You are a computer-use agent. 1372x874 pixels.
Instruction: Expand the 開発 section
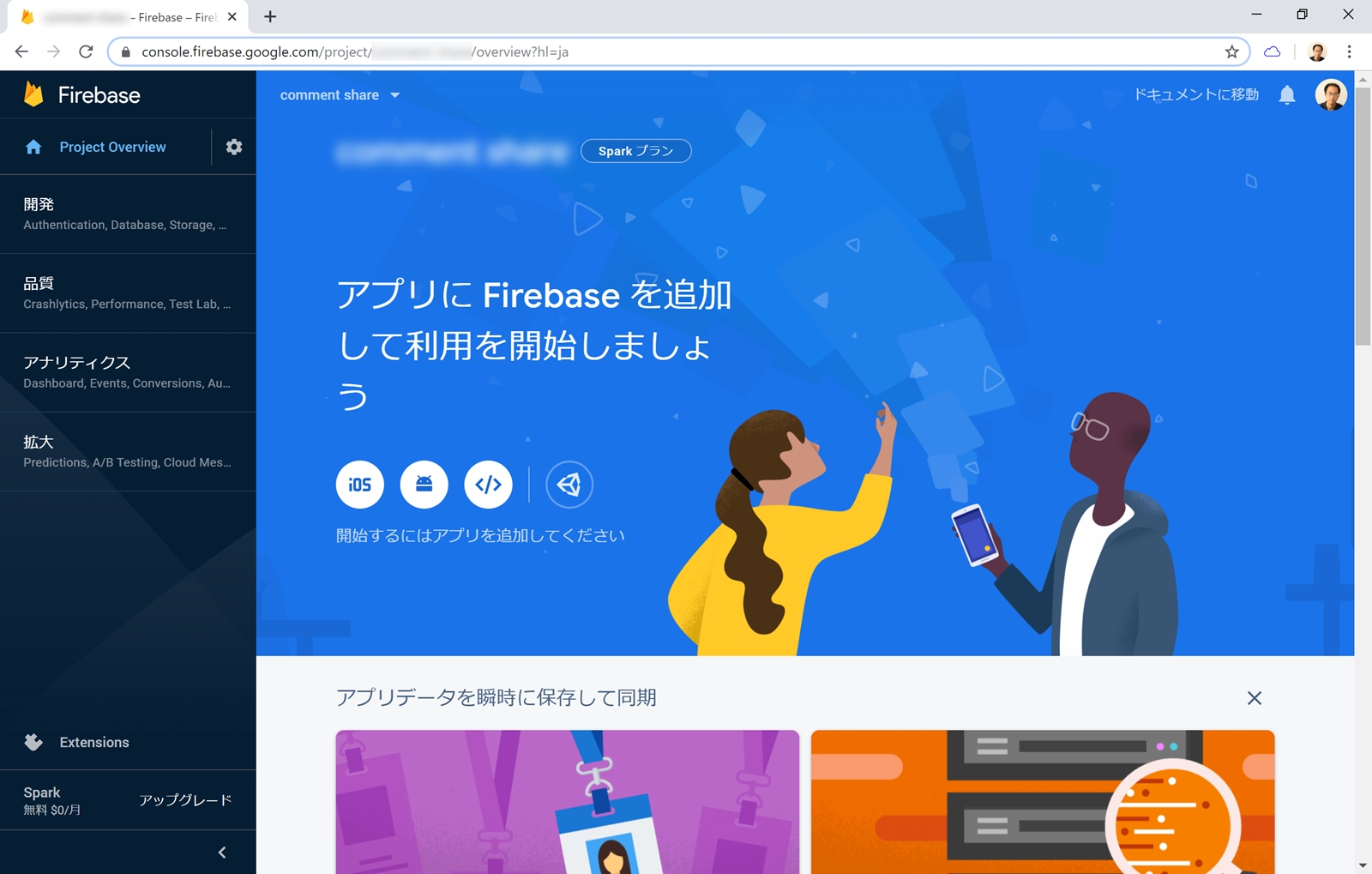[128, 214]
